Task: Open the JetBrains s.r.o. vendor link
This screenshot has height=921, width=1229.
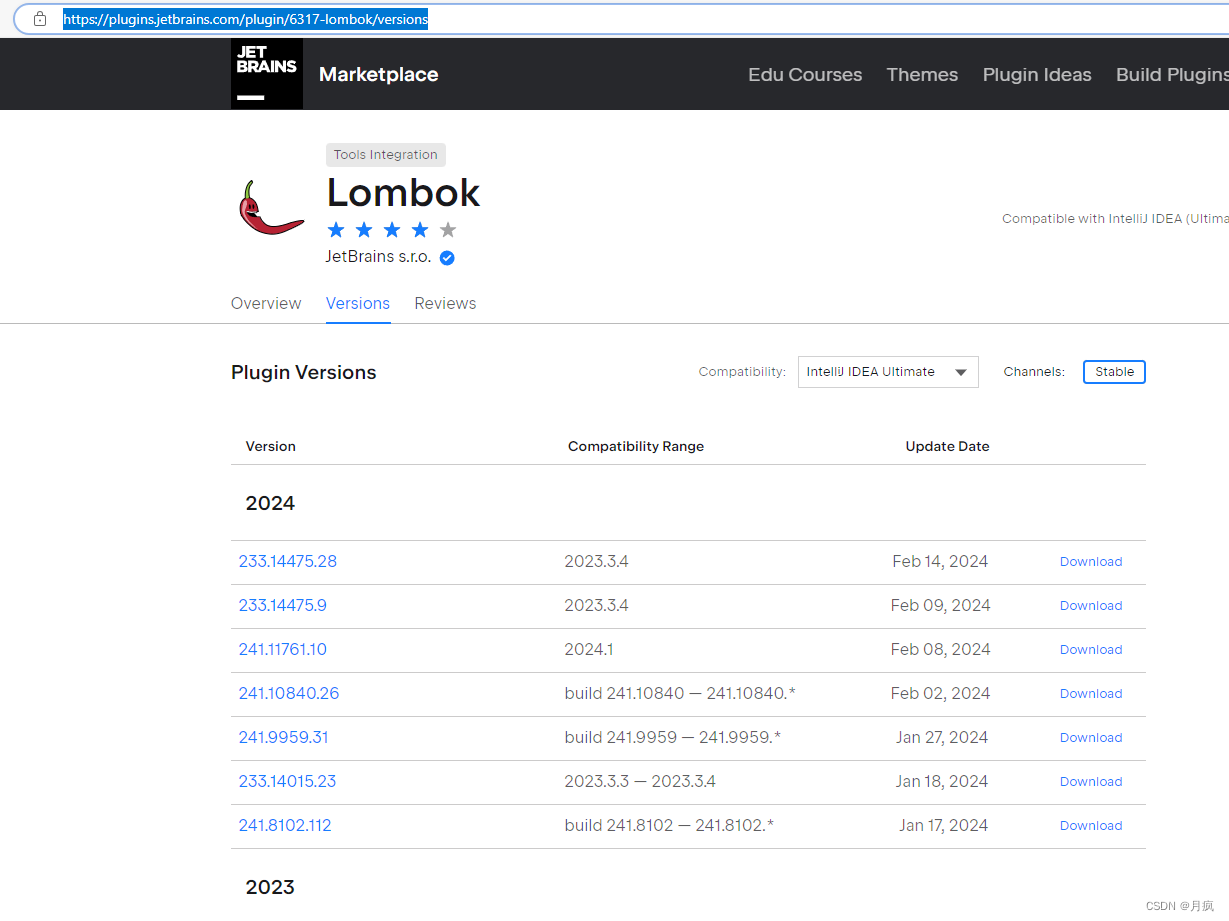Action: point(378,257)
